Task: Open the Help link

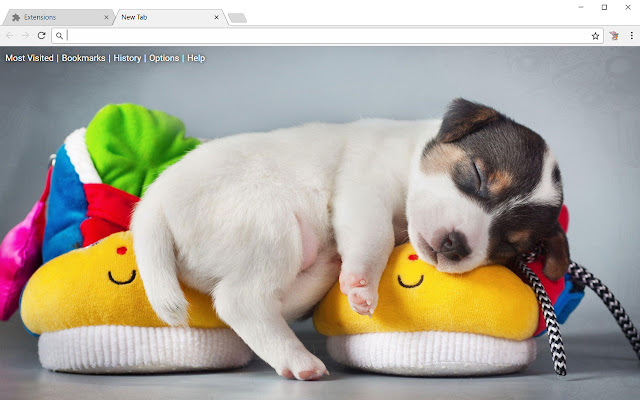Action: point(196,58)
